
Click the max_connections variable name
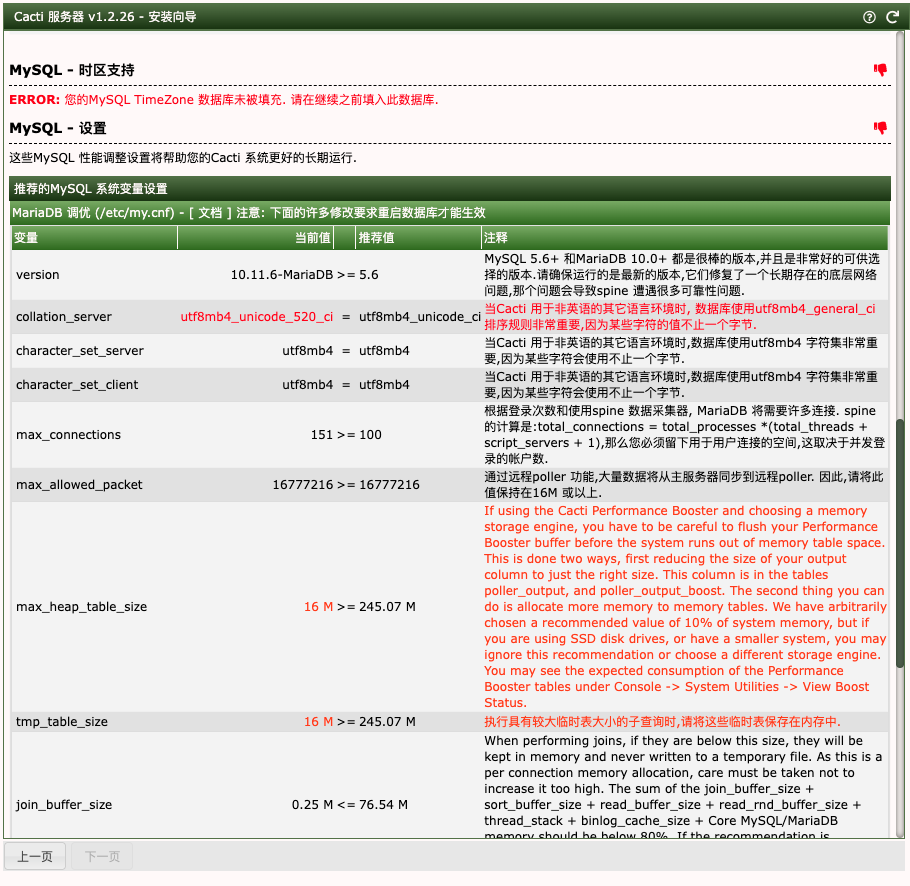(68, 435)
